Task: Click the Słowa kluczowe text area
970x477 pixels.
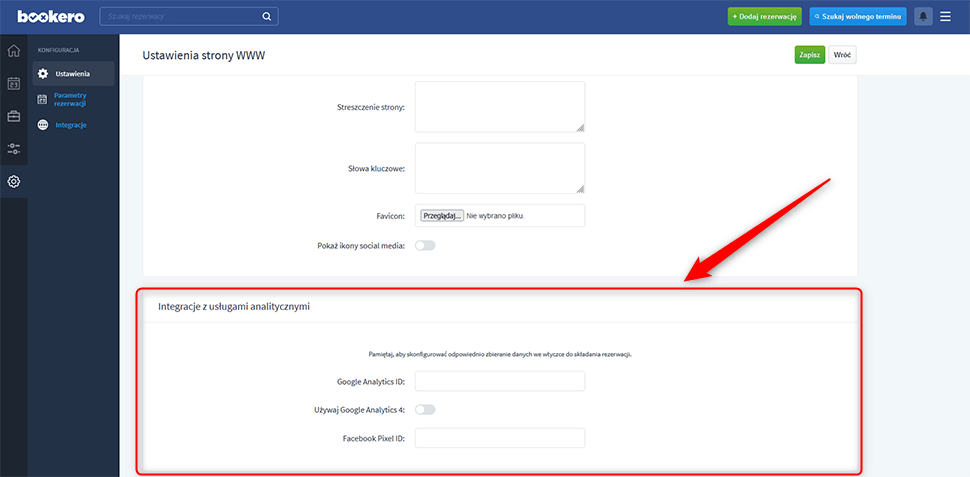Action: (500, 168)
